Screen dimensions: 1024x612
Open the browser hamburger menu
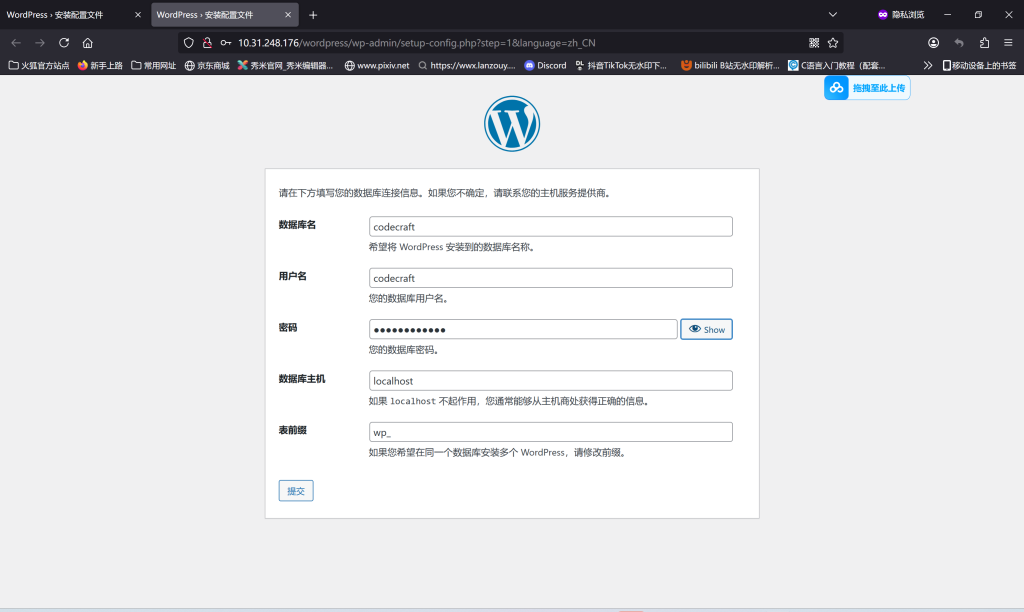1008,43
